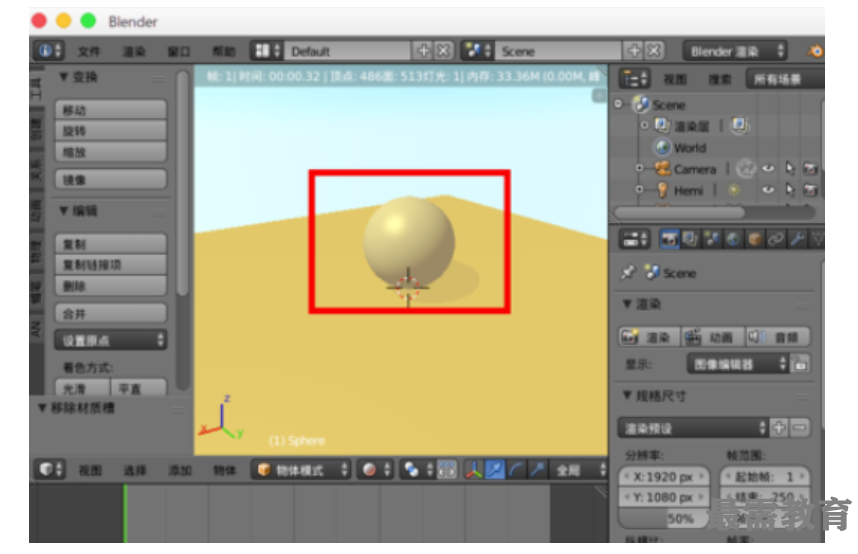The width and height of the screenshot is (858, 554).
Task: Toggle Hemi selectability cursor icon
Action: click(x=790, y=190)
